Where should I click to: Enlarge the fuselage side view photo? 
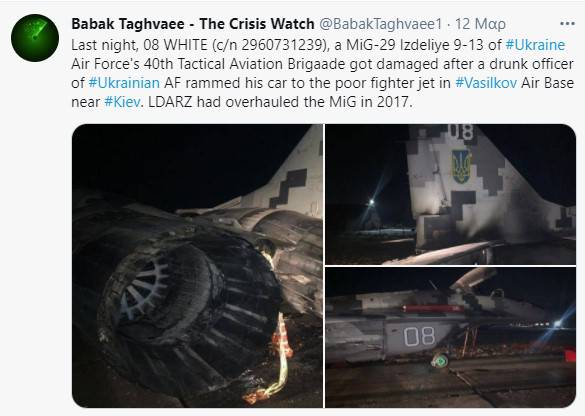451,337
